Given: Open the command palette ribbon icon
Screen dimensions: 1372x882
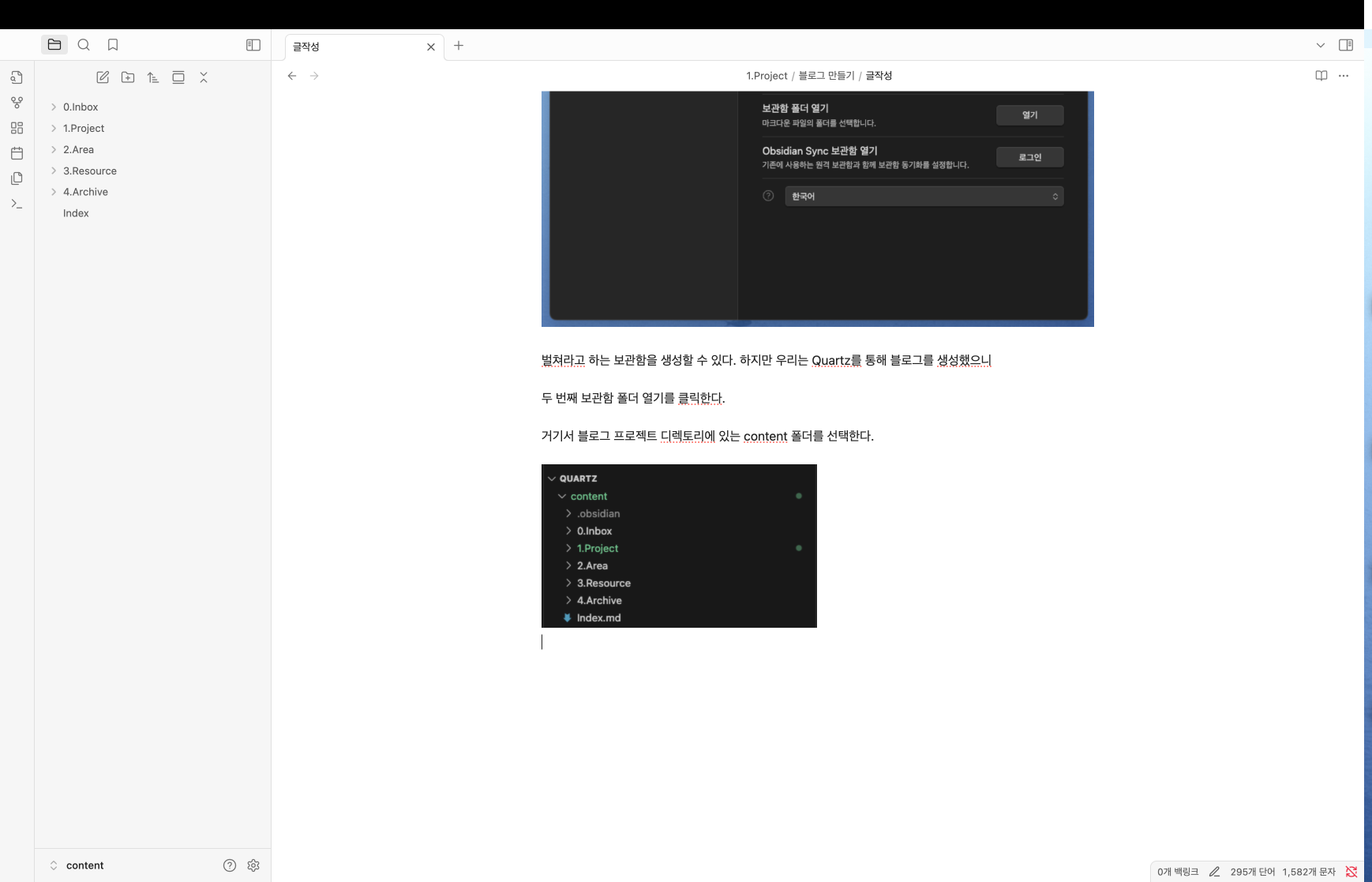Looking at the screenshot, I should click(x=17, y=204).
